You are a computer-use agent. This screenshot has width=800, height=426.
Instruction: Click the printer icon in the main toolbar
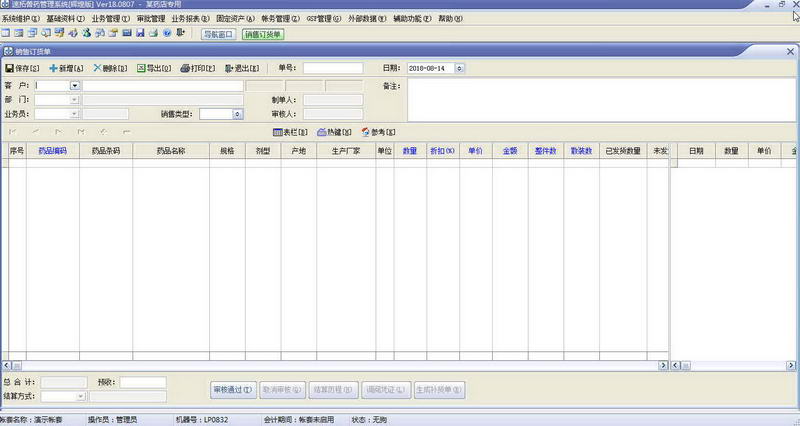[x=154, y=33]
